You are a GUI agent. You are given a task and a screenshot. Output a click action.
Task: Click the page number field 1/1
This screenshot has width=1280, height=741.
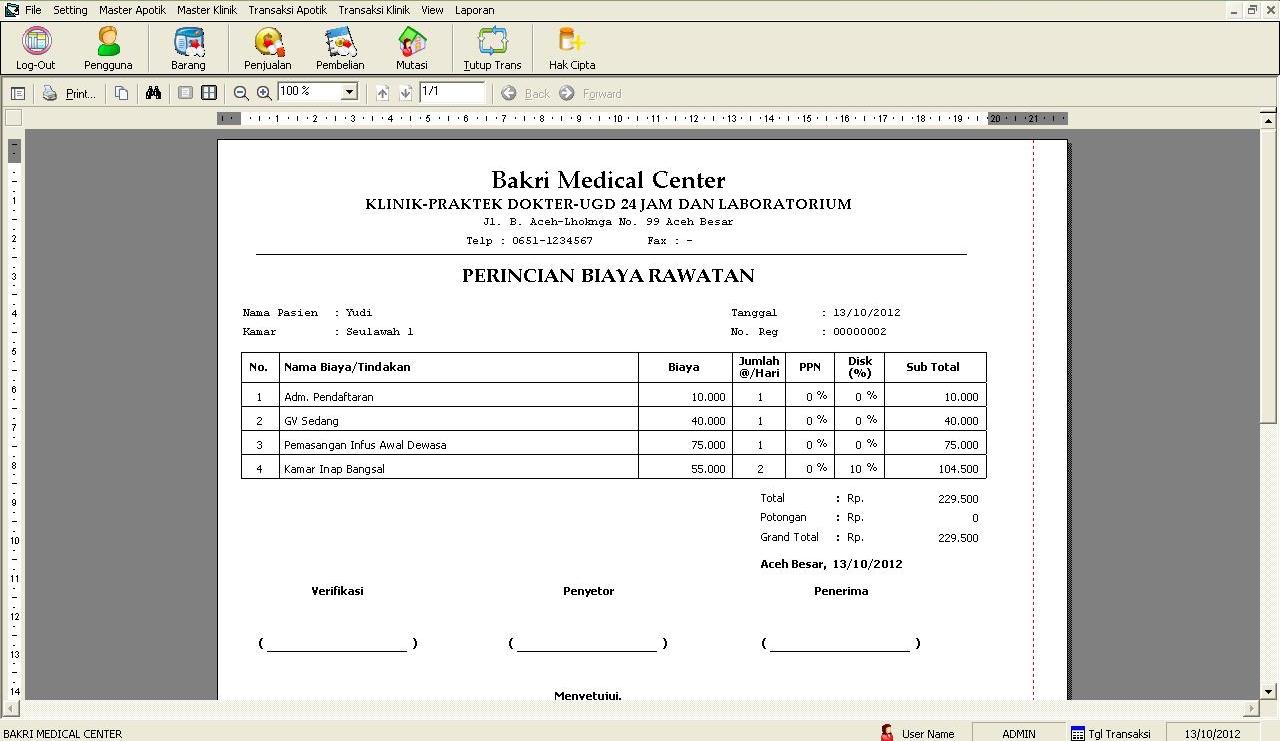pos(452,92)
